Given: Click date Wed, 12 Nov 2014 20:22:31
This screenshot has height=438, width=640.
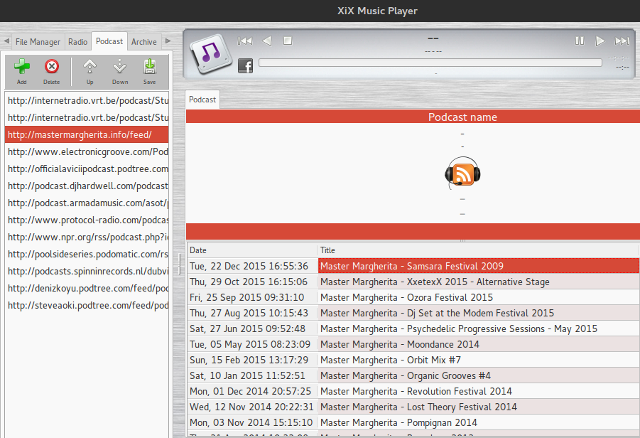Looking at the screenshot, I should click(251, 407).
